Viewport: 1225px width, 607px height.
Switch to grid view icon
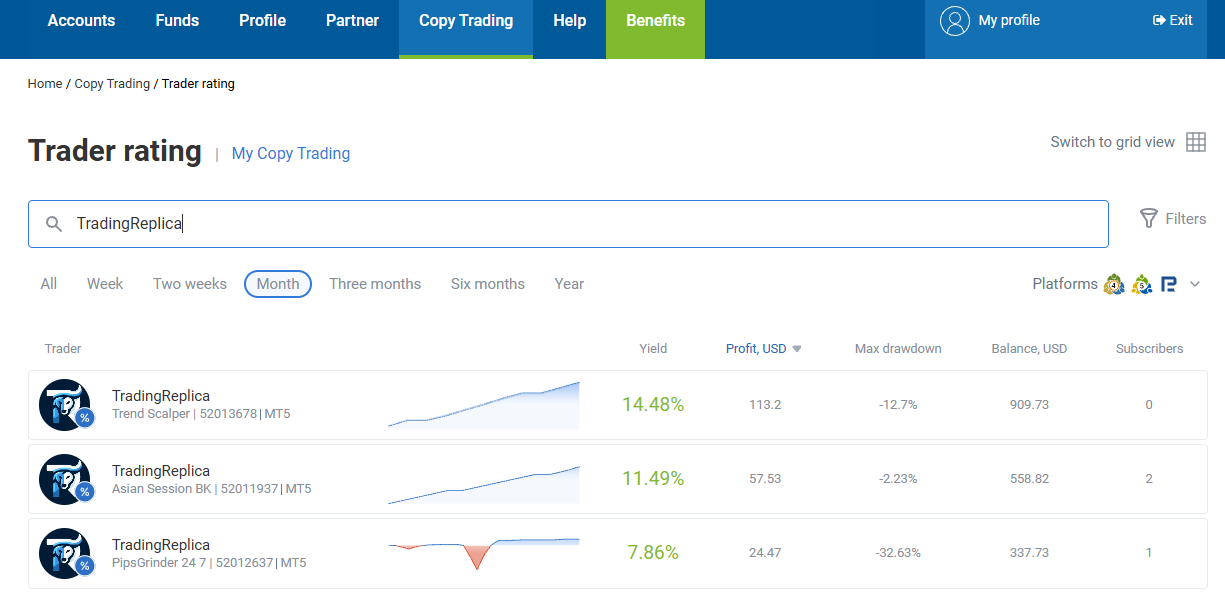point(1196,142)
